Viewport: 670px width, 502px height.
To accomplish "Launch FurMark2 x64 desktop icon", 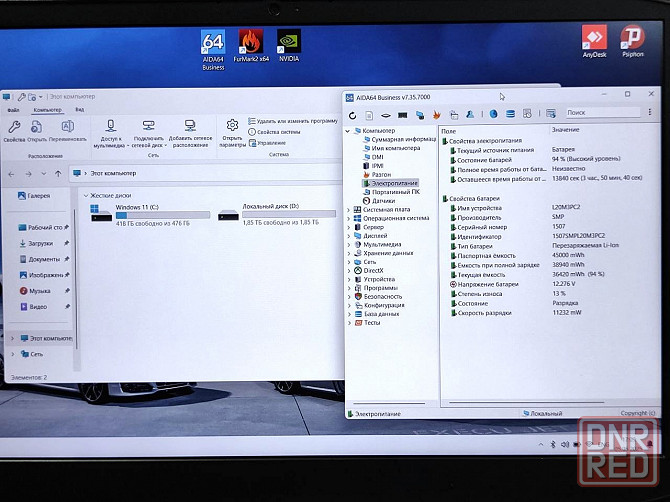I will pos(251,45).
